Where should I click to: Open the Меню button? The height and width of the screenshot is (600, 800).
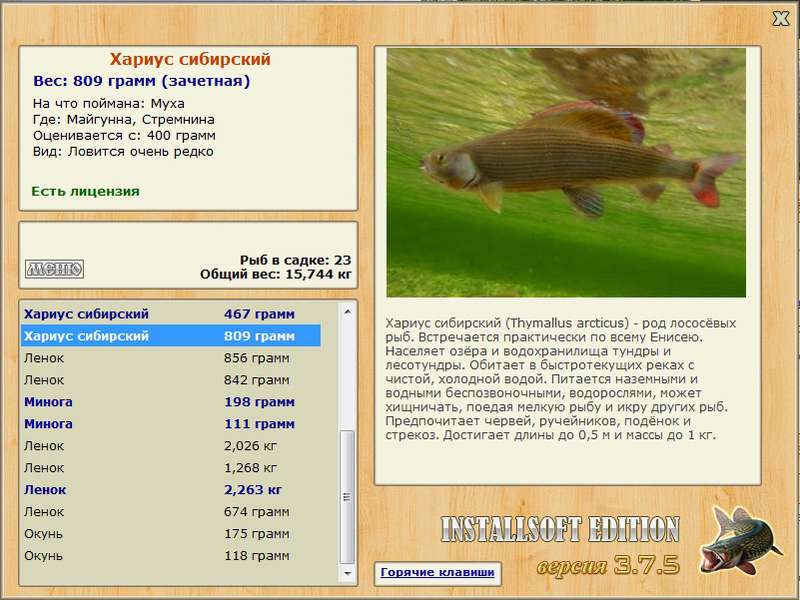(x=54, y=269)
